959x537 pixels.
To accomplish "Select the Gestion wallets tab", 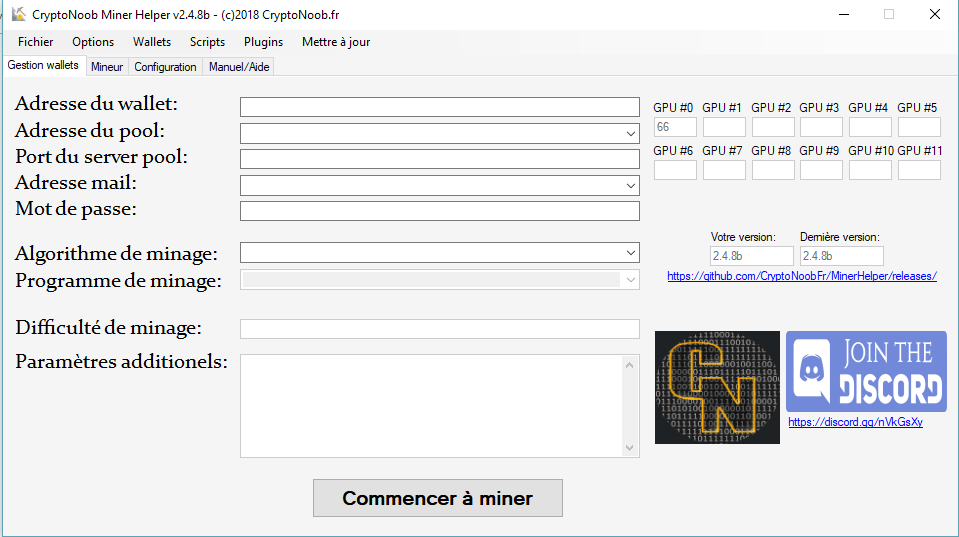I will 43,65.
